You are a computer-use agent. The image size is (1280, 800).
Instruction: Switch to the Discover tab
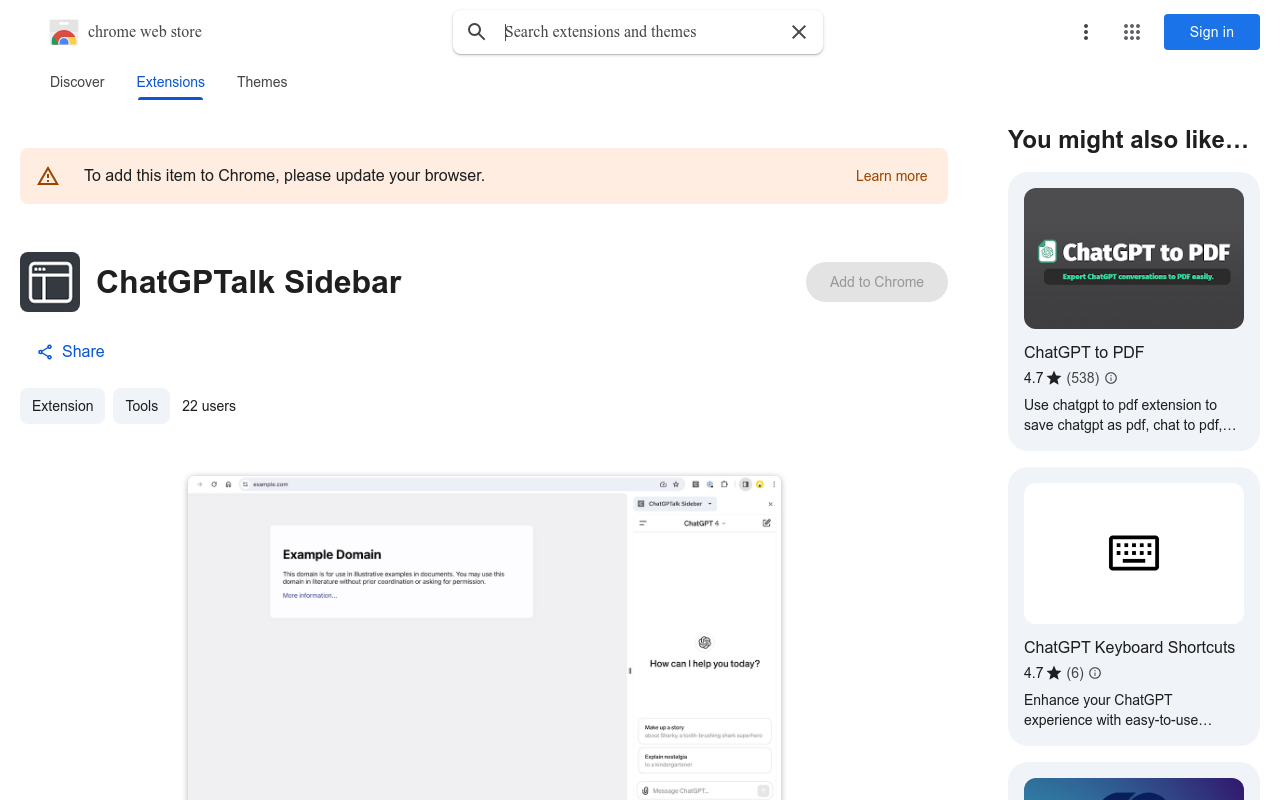tap(77, 82)
